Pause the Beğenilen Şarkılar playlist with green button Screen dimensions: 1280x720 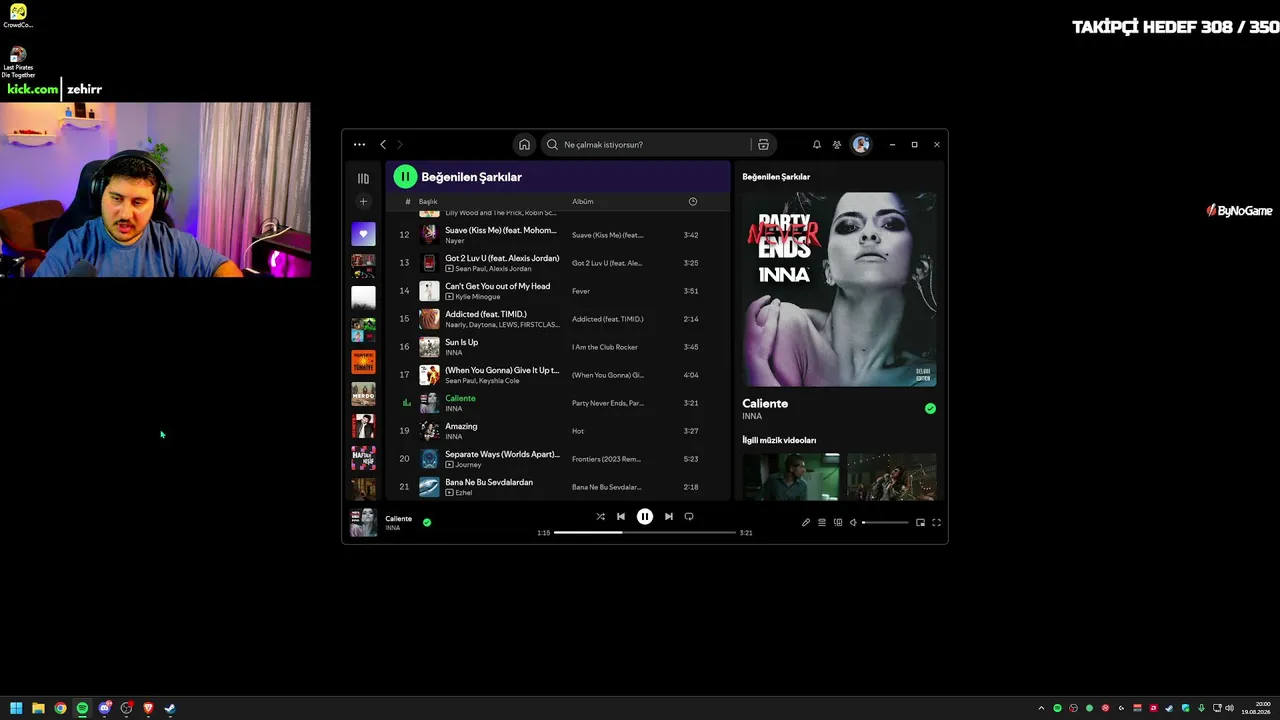coord(405,177)
